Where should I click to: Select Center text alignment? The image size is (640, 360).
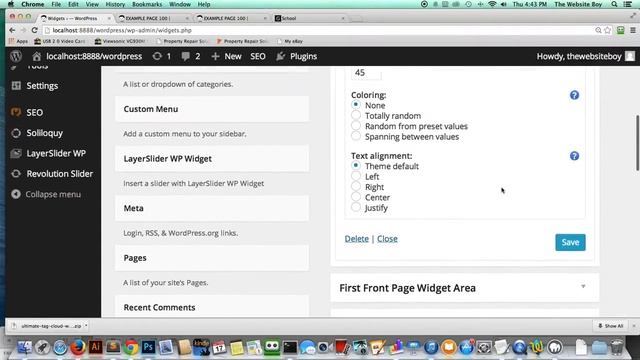(356, 197)
